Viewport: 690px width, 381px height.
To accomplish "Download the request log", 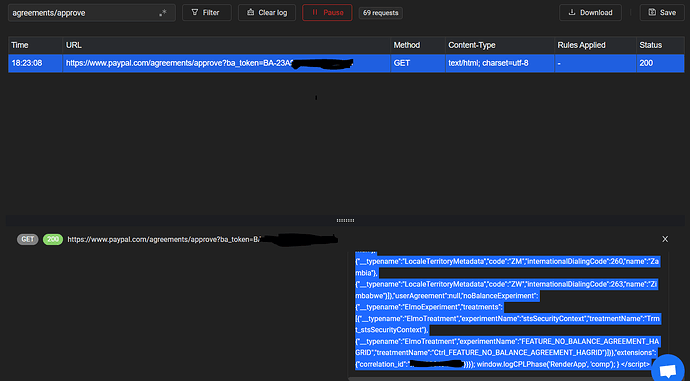I will [590, 13].
